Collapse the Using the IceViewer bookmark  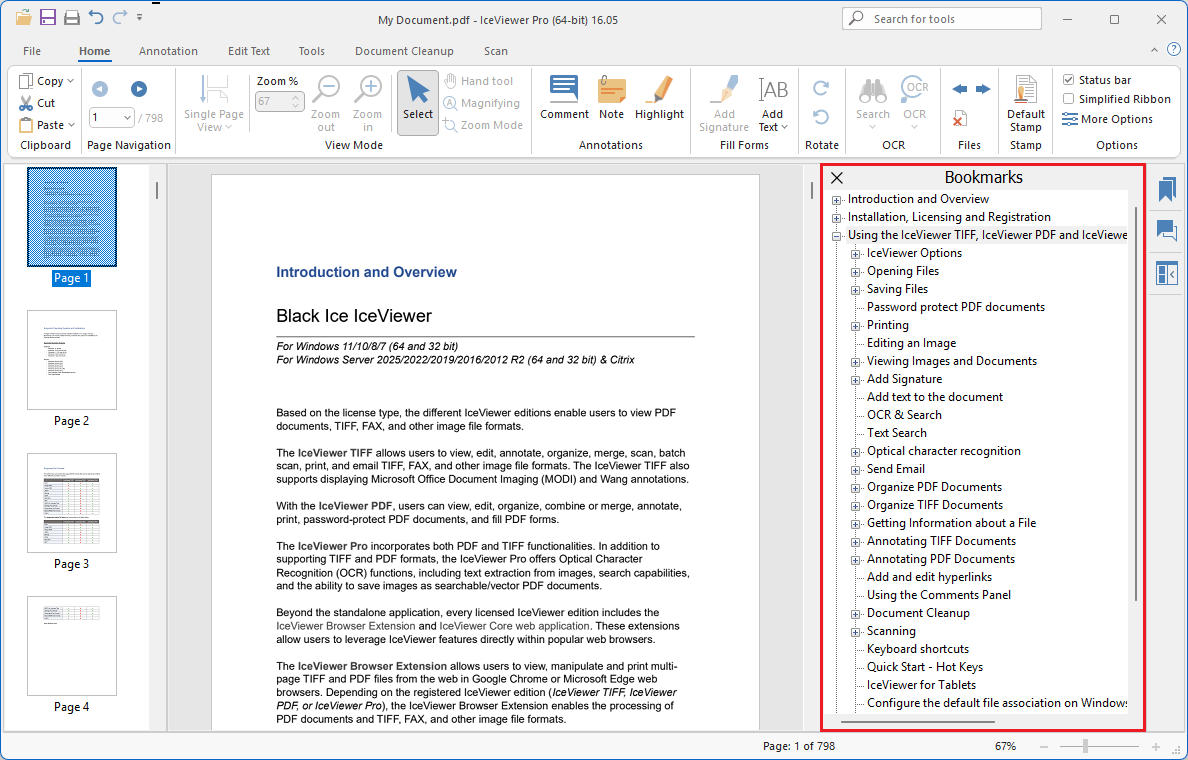(836, 236)
